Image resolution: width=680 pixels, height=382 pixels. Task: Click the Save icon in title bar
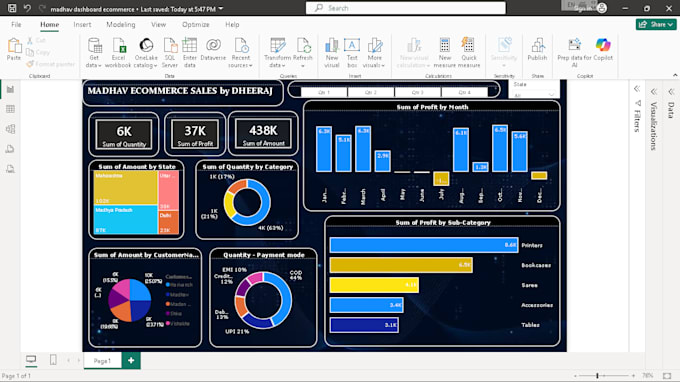[12, 8]
